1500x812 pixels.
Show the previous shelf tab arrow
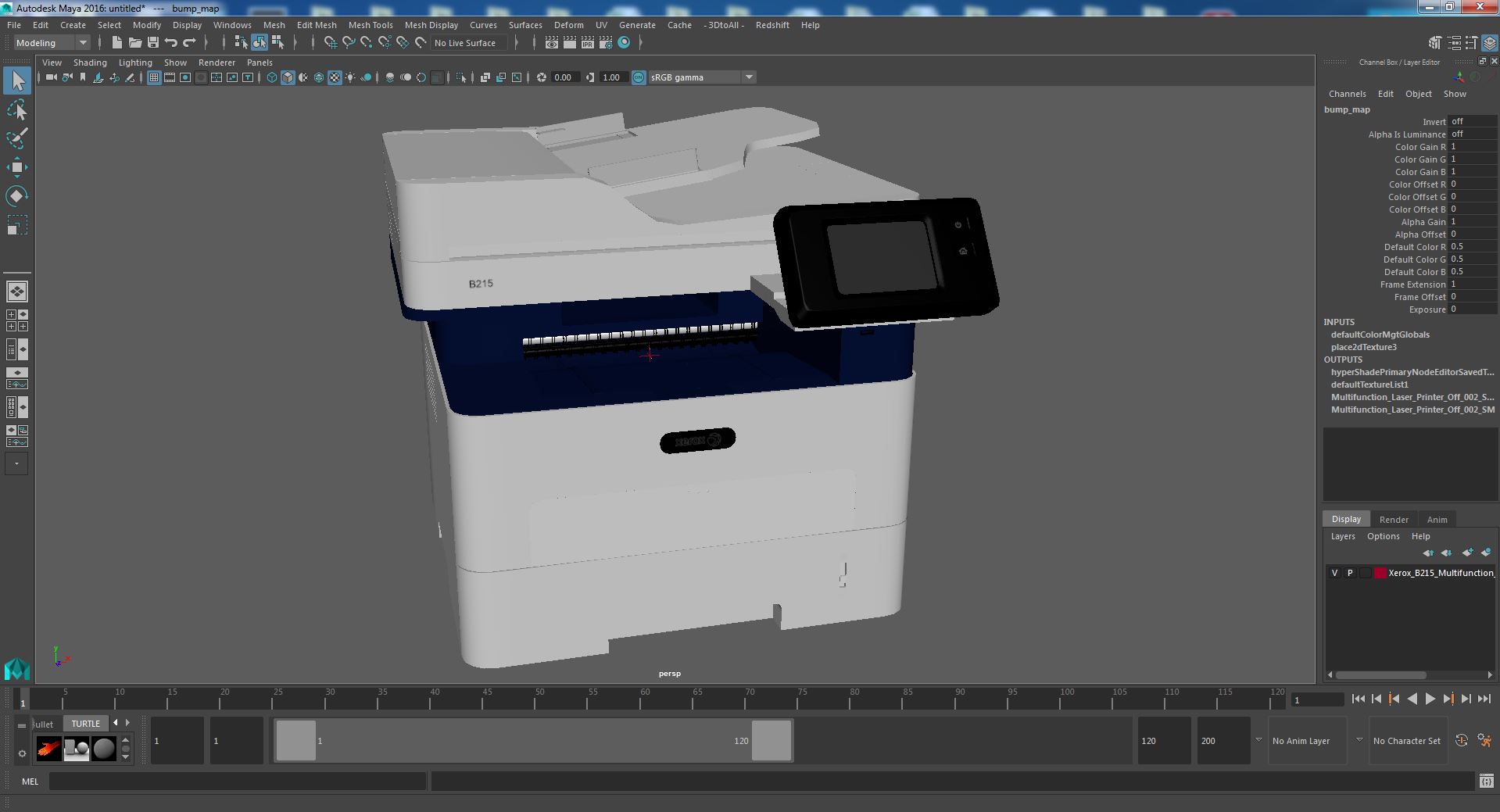(x=116, y=723)
